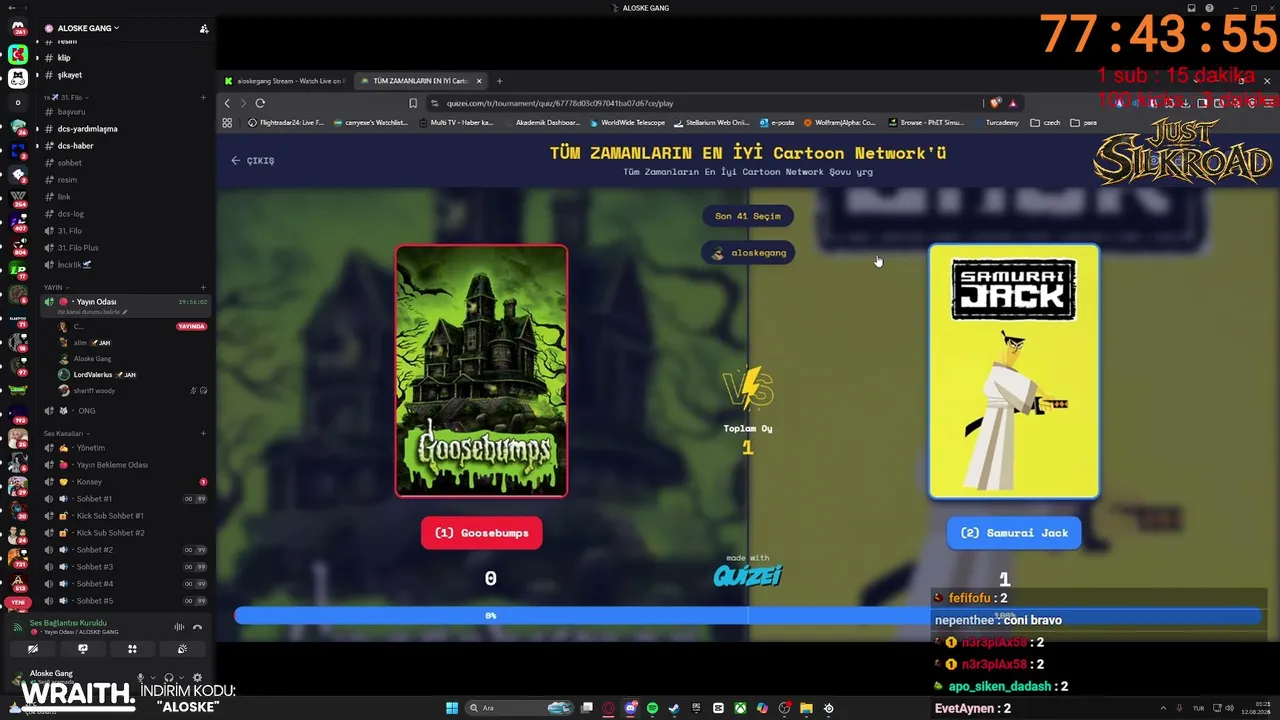Toggle the microphone mute in Discord

140,678
